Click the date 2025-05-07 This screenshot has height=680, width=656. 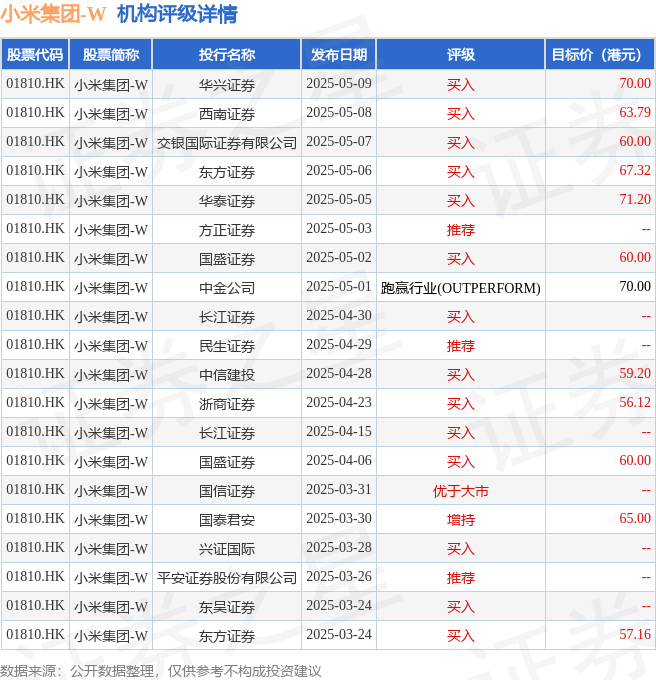(339, 141)
